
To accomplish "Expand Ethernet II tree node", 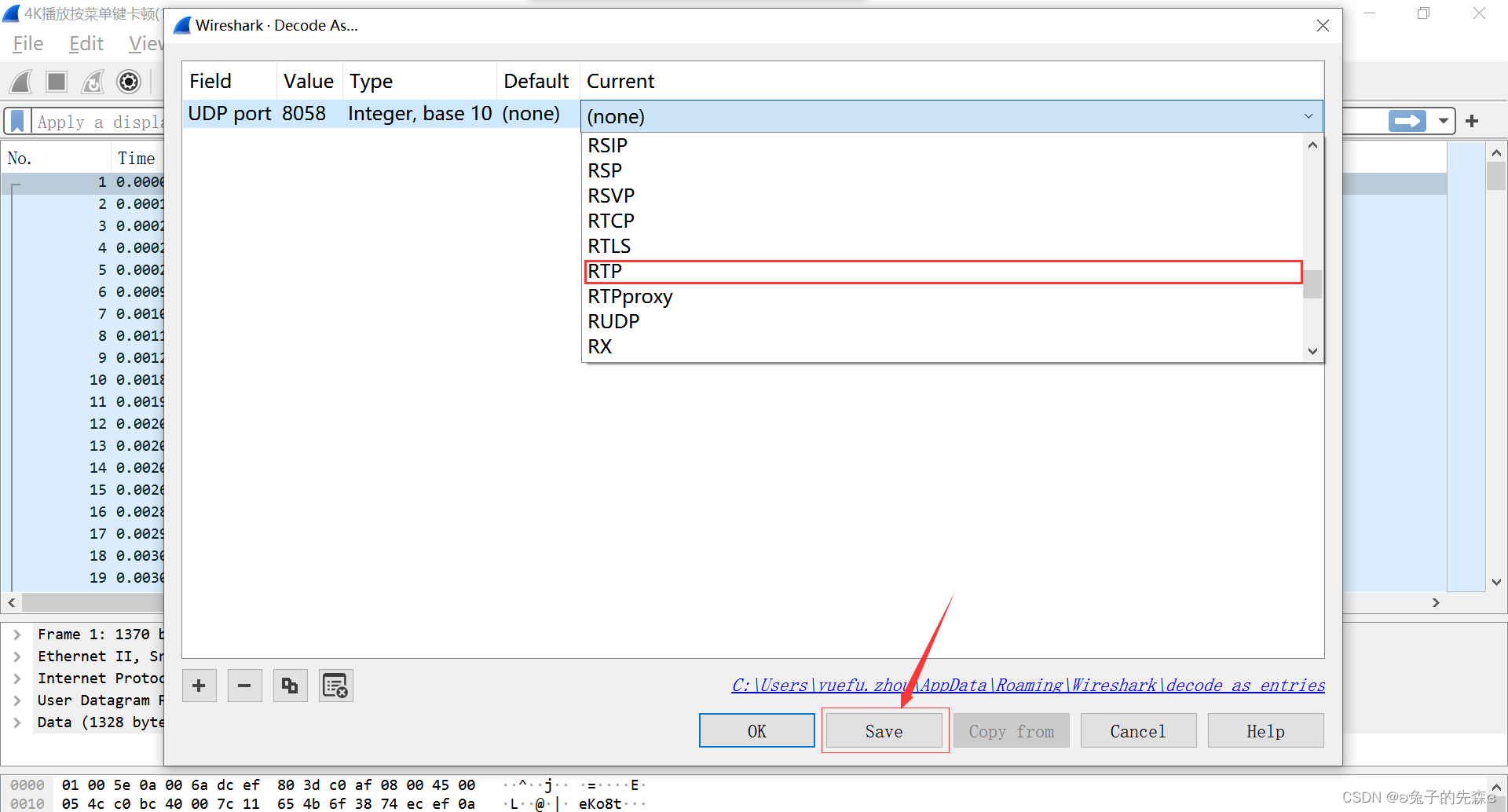I will 17,657.
